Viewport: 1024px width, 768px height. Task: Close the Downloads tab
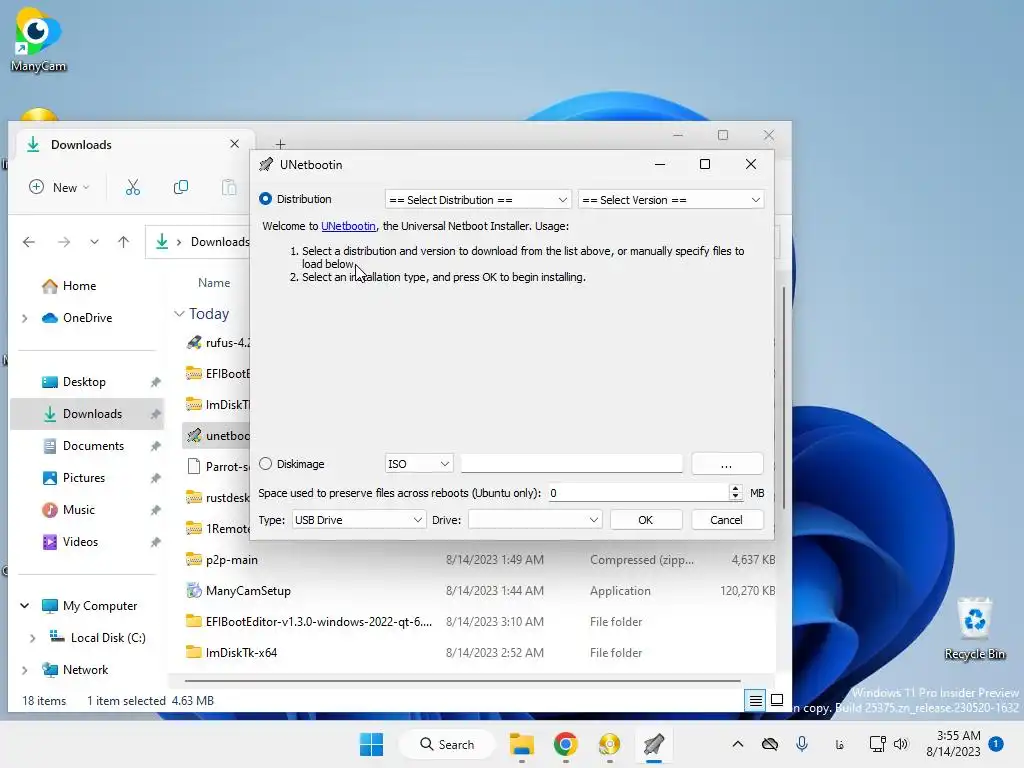[x=234, y=144]
